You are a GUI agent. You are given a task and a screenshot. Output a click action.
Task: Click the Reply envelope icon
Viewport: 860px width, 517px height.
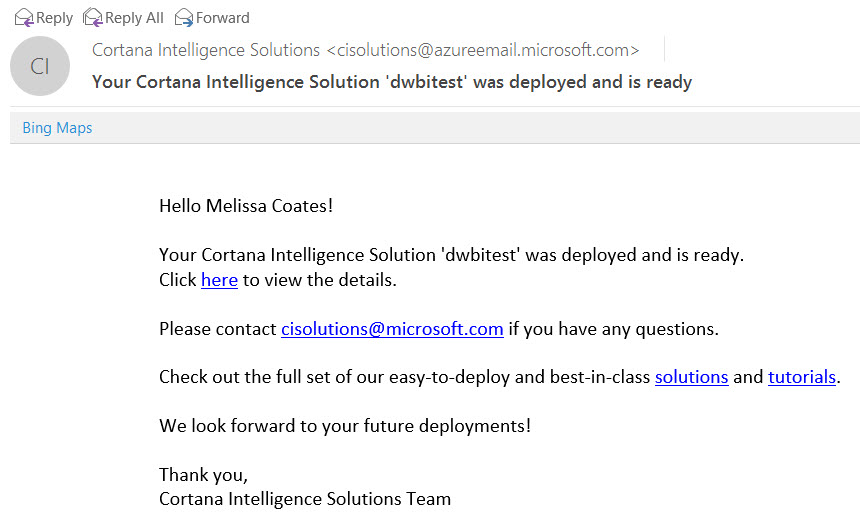coord(24,18)
